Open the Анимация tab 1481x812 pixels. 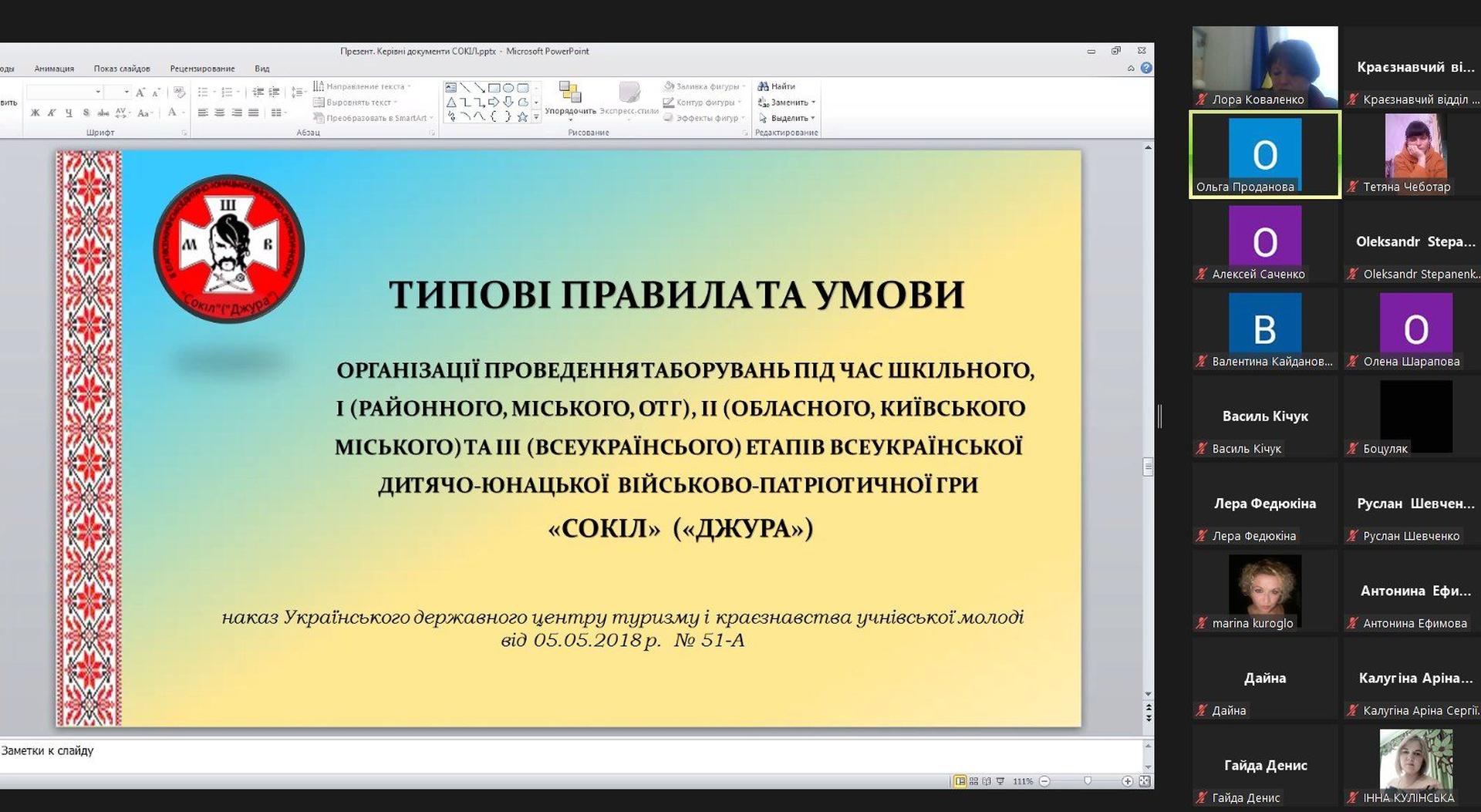click(x=54, y=69)
